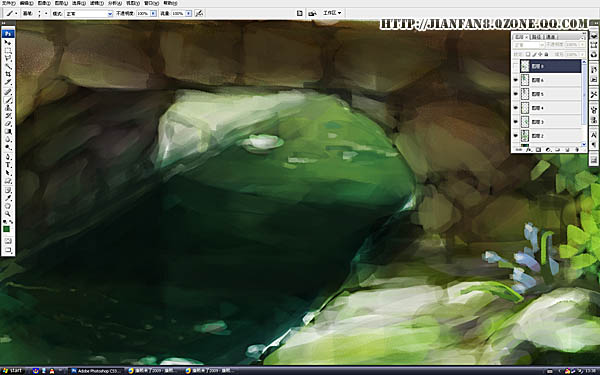Hide the 图层 5 layer
The width and height of the screenshot is (600, 375).
tap(515, 94)
